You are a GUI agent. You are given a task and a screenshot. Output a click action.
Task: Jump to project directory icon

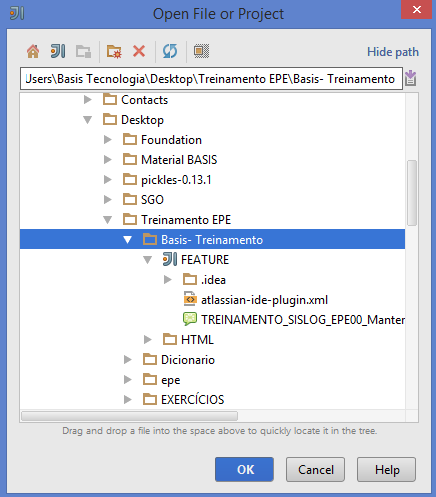(58, 51)
